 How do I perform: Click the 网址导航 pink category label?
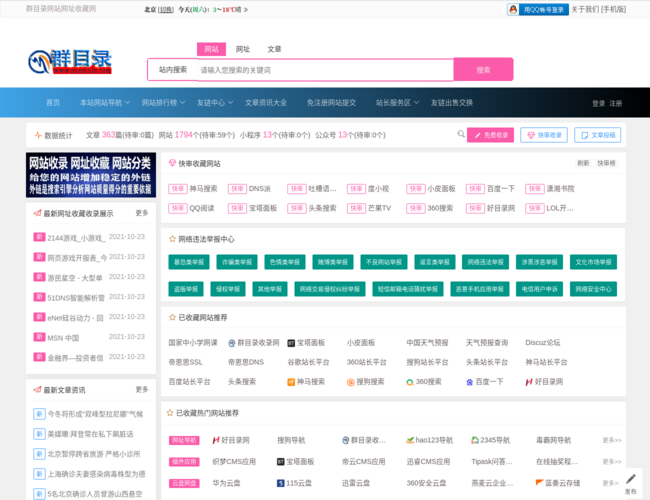184,440
